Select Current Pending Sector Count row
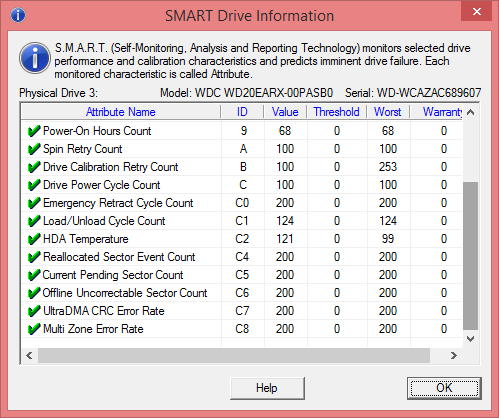The image size is (499, 418). [x=242, y=275]
